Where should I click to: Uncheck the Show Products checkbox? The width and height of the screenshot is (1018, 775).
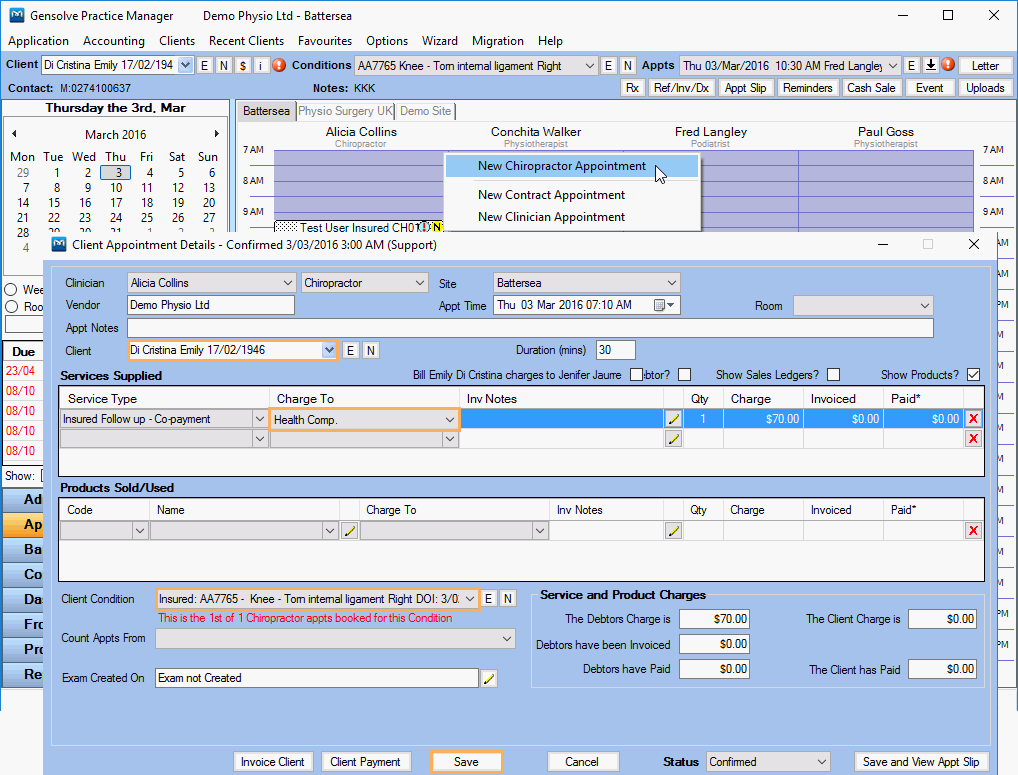(974, 372)
